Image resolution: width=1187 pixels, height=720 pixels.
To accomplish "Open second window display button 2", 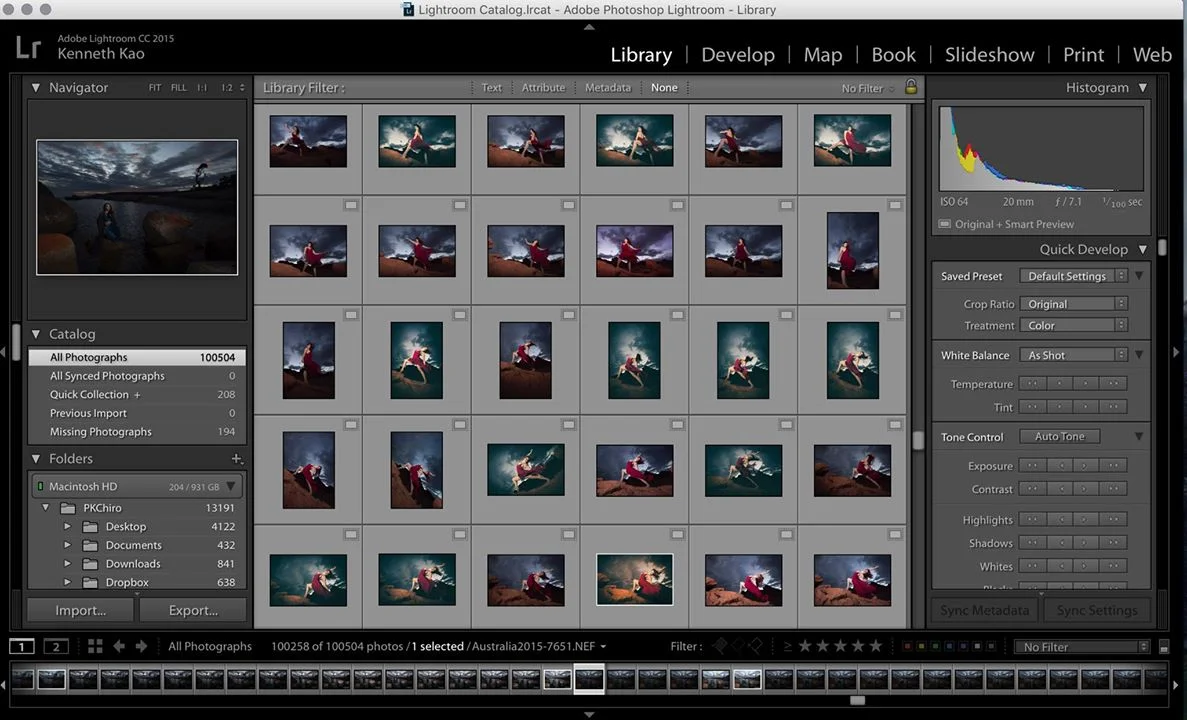I will pos(56,646).
